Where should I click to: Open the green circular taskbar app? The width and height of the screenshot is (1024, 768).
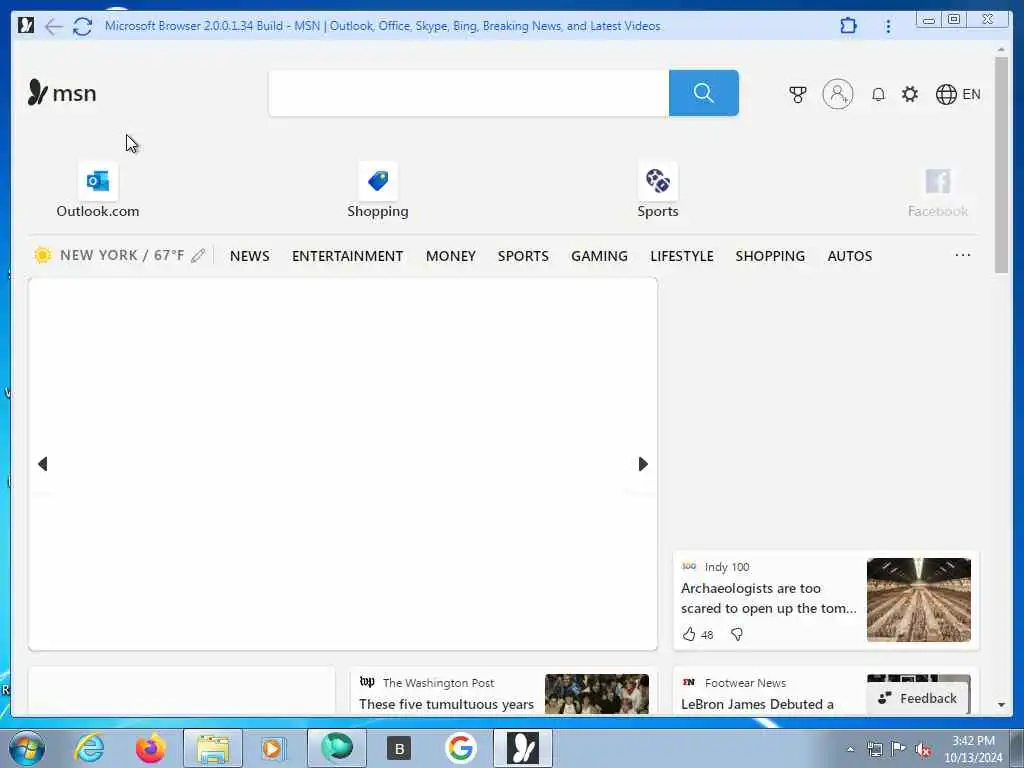[337, 748]
